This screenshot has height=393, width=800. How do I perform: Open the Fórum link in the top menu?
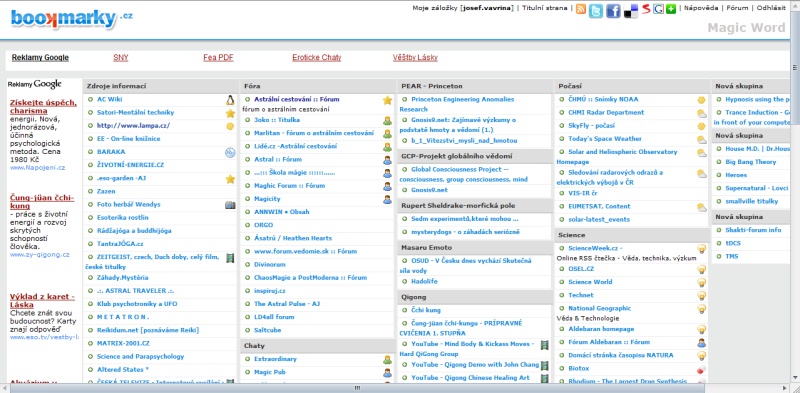[x=737, y=8]
